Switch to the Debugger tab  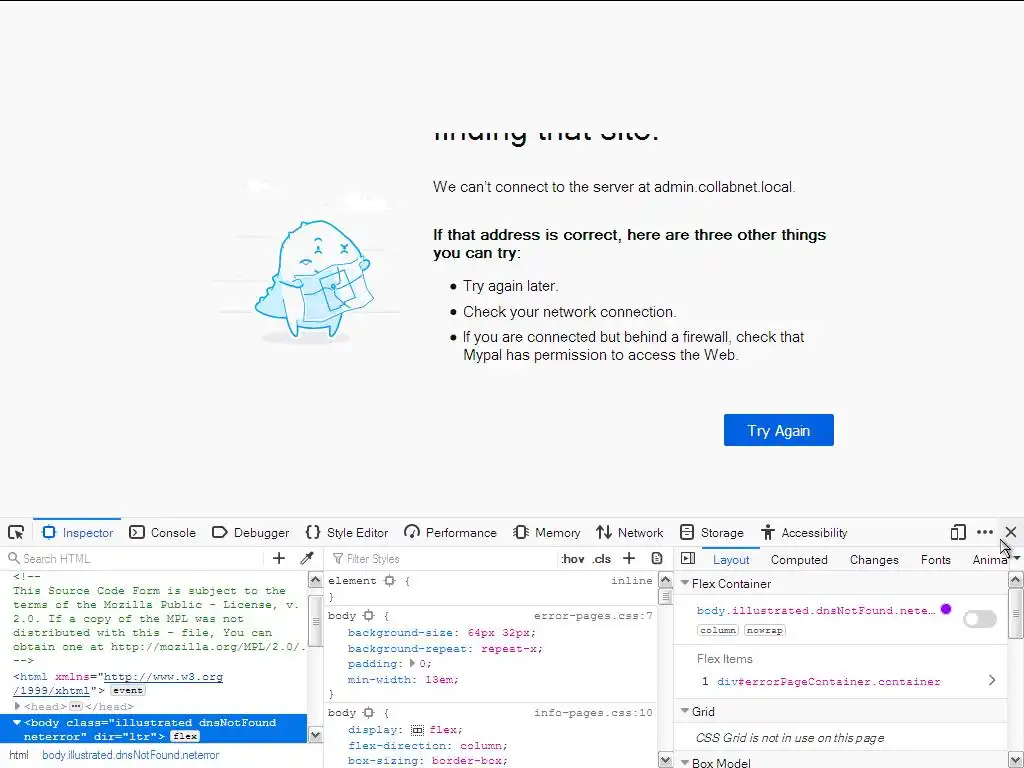coord(251,532)
